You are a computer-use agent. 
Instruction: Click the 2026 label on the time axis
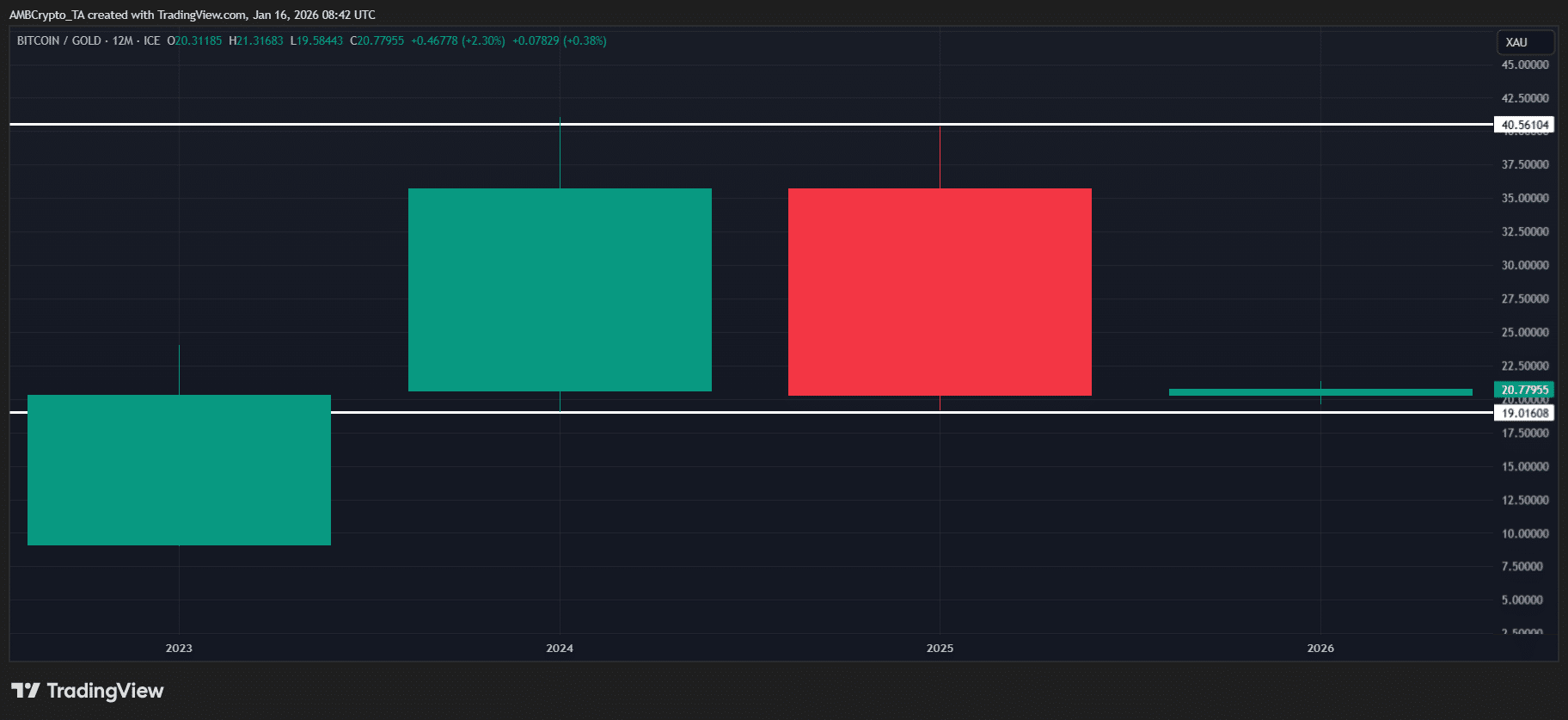[1320, 648]
